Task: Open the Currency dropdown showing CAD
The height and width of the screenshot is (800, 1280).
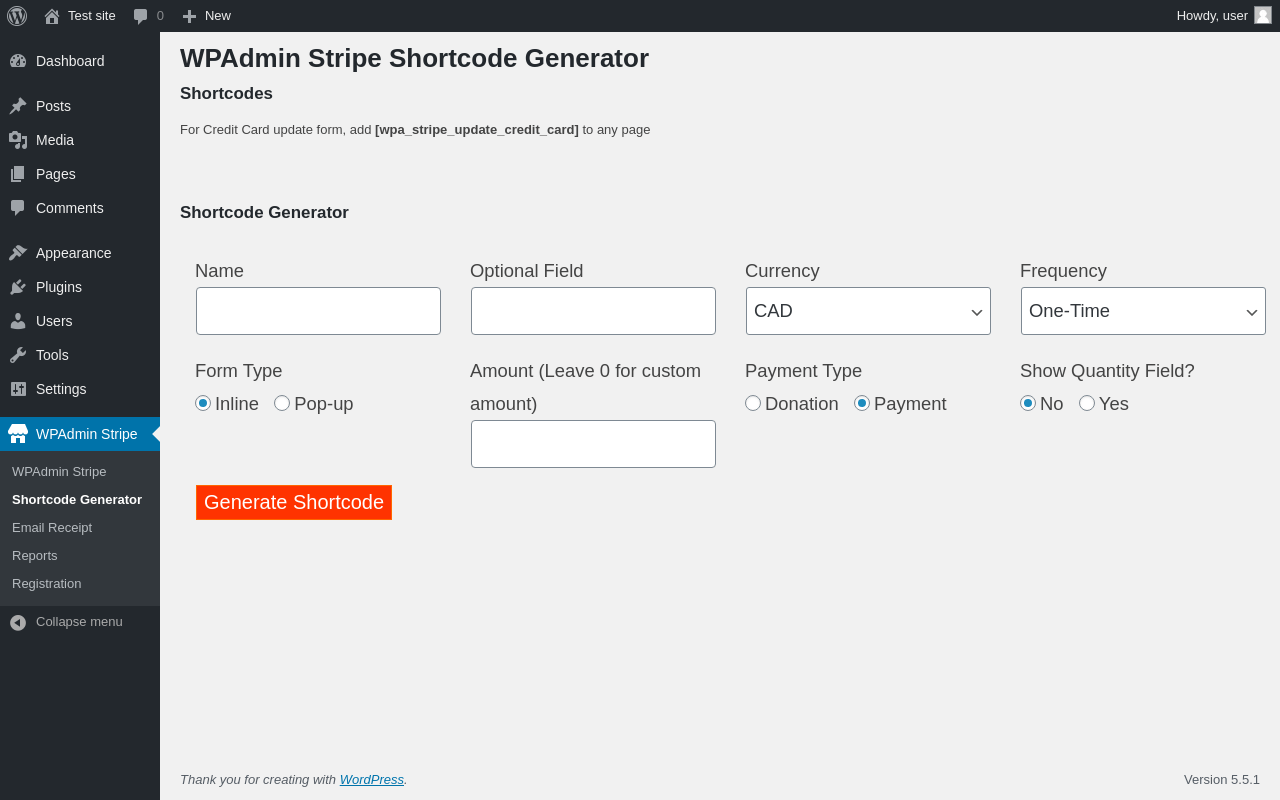Action: pos(868,311)
